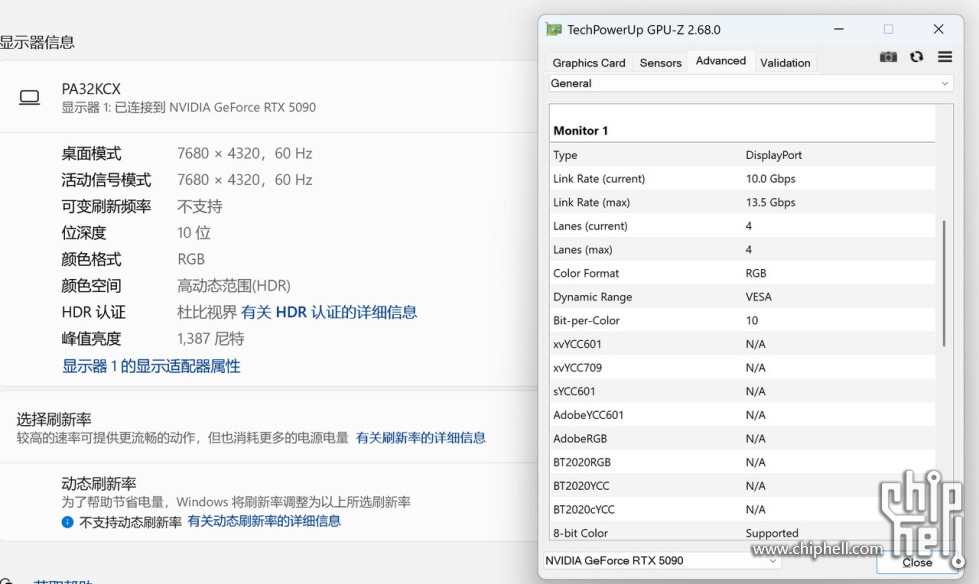Open 显示器 1 的显示适配器属性 link

pyautogui.click(x=151, y=366)
